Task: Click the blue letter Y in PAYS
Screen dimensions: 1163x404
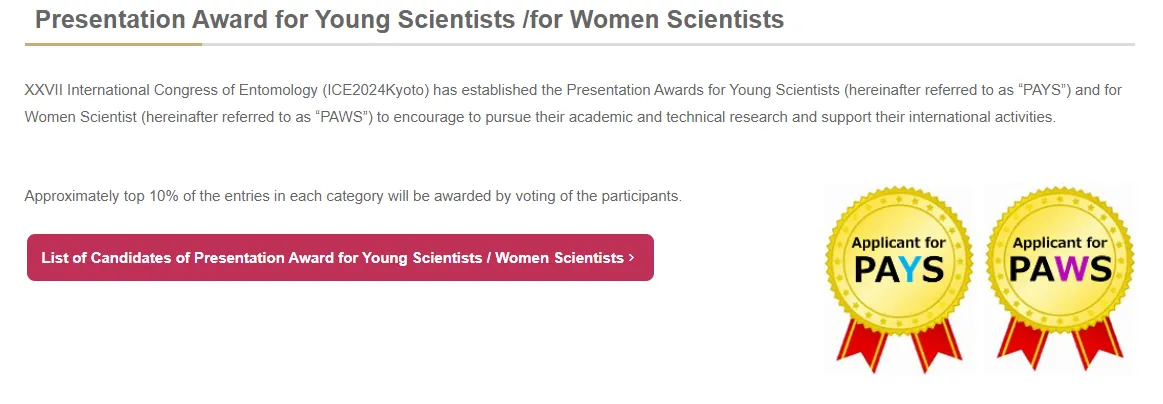Action: (x=905, y=270)
